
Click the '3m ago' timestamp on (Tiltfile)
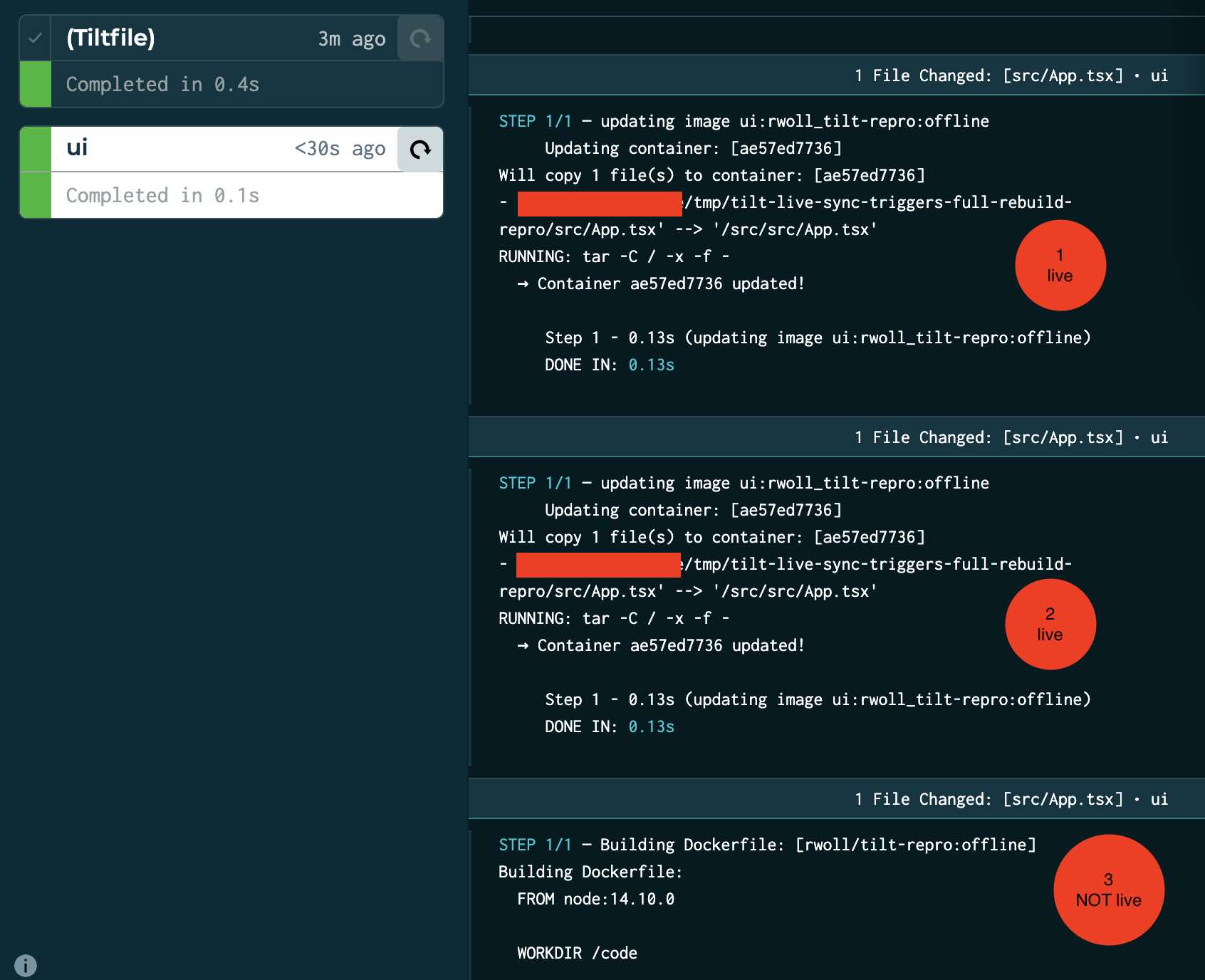(x=352, y=40)
